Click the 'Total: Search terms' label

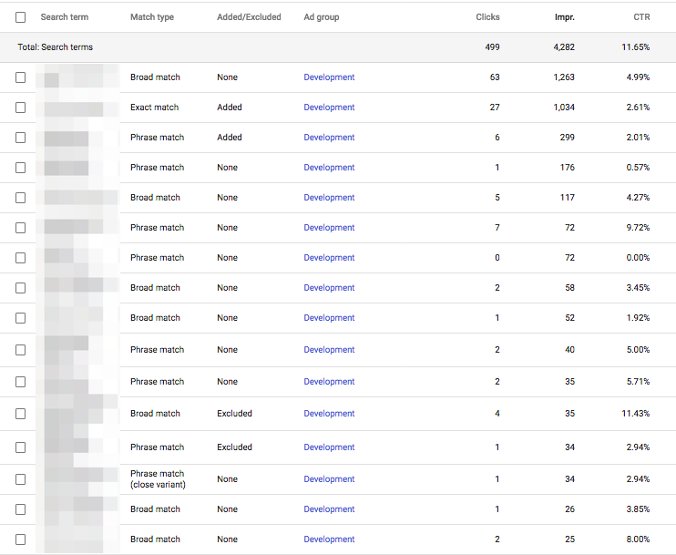click(55, 47)
